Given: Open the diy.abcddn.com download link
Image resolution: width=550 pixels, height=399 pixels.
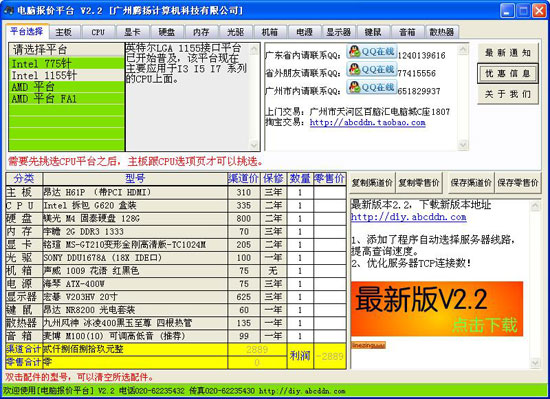Looking at the screenshot, I should click(409, 217).
